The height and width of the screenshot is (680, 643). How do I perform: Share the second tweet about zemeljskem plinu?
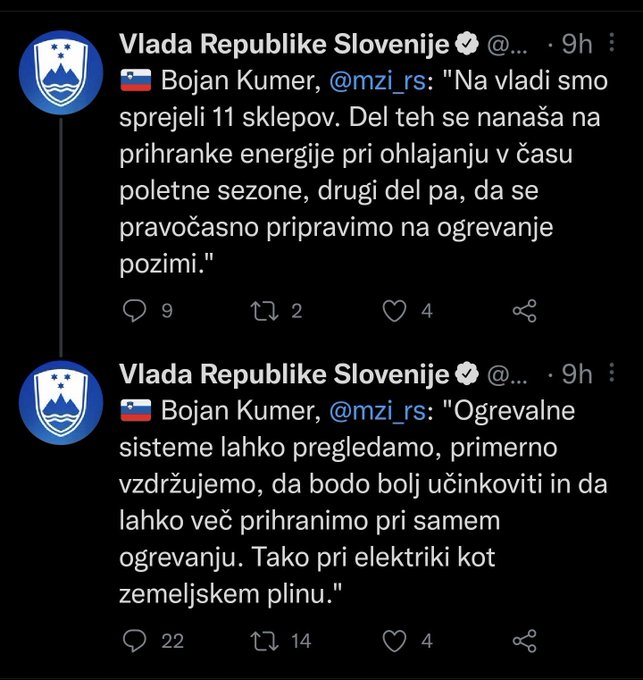pyautogui.click(x=525, y=641)
